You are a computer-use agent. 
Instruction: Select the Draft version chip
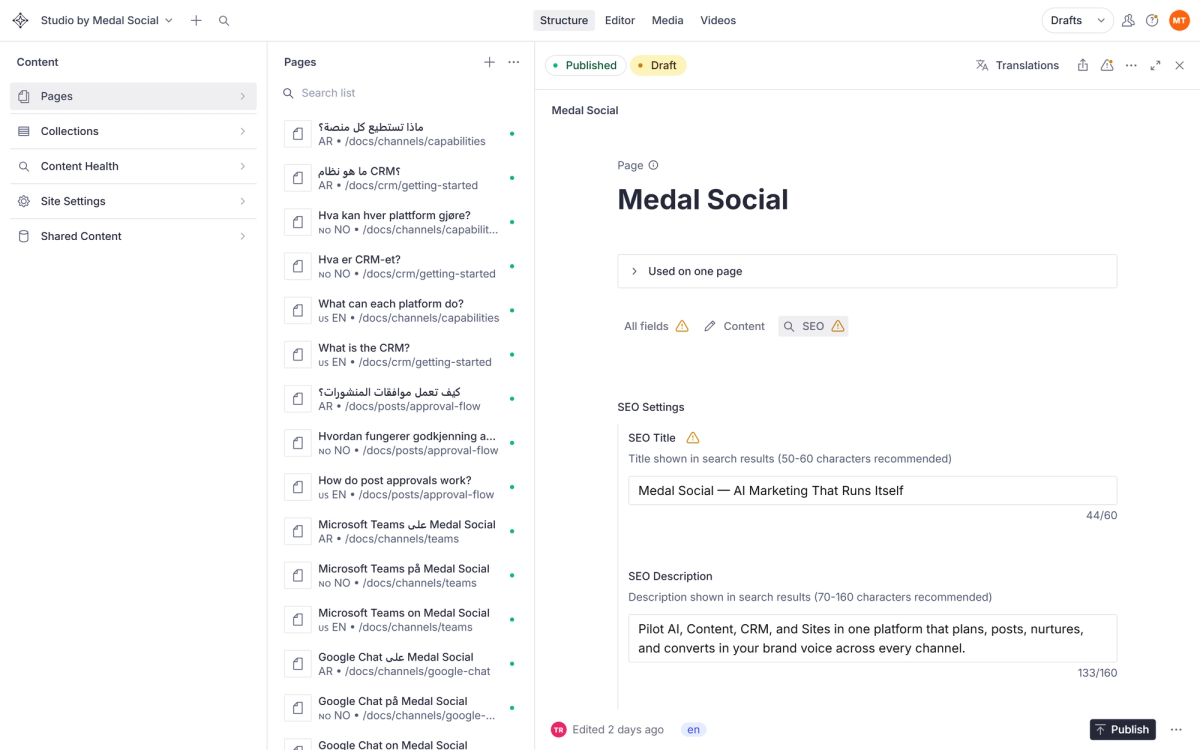[657, 65]
